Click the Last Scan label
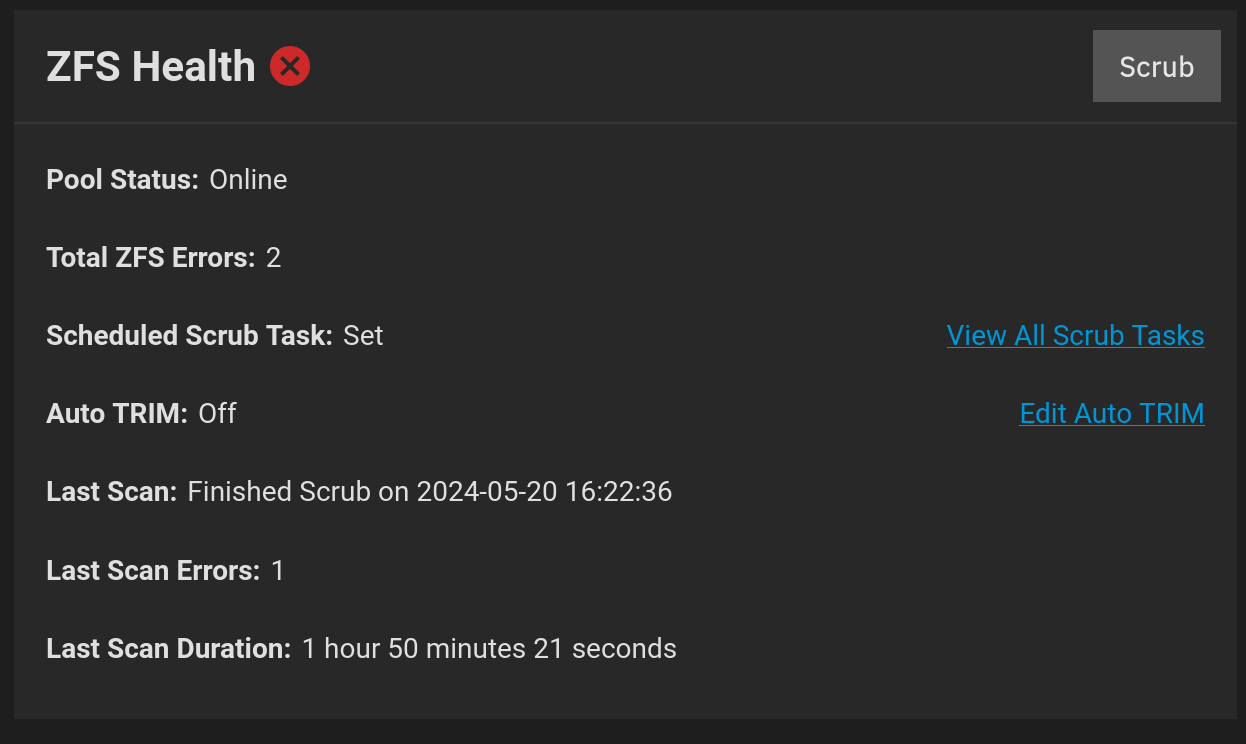Screen dimensions: 1246x744 (x=112, y=491)
